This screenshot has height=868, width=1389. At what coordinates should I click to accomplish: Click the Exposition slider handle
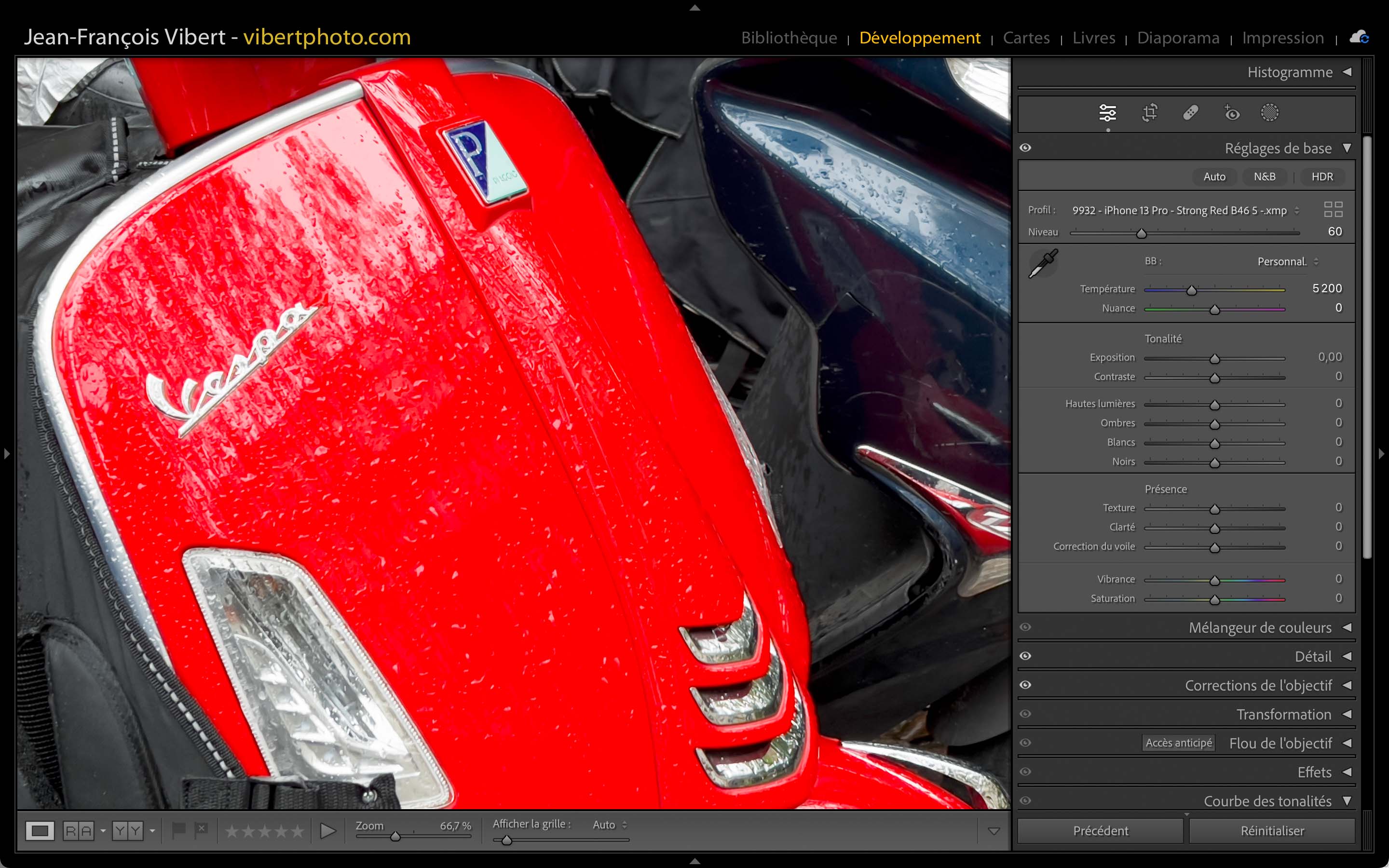point(1214,359)
